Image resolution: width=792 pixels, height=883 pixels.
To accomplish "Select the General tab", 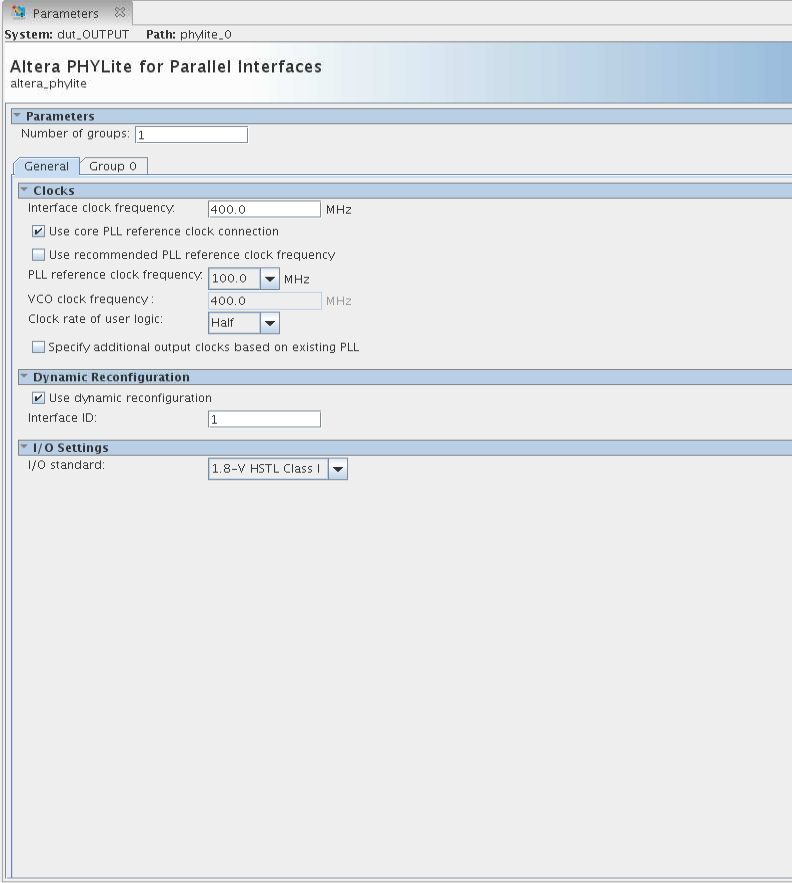I will [x=46, y=166].
